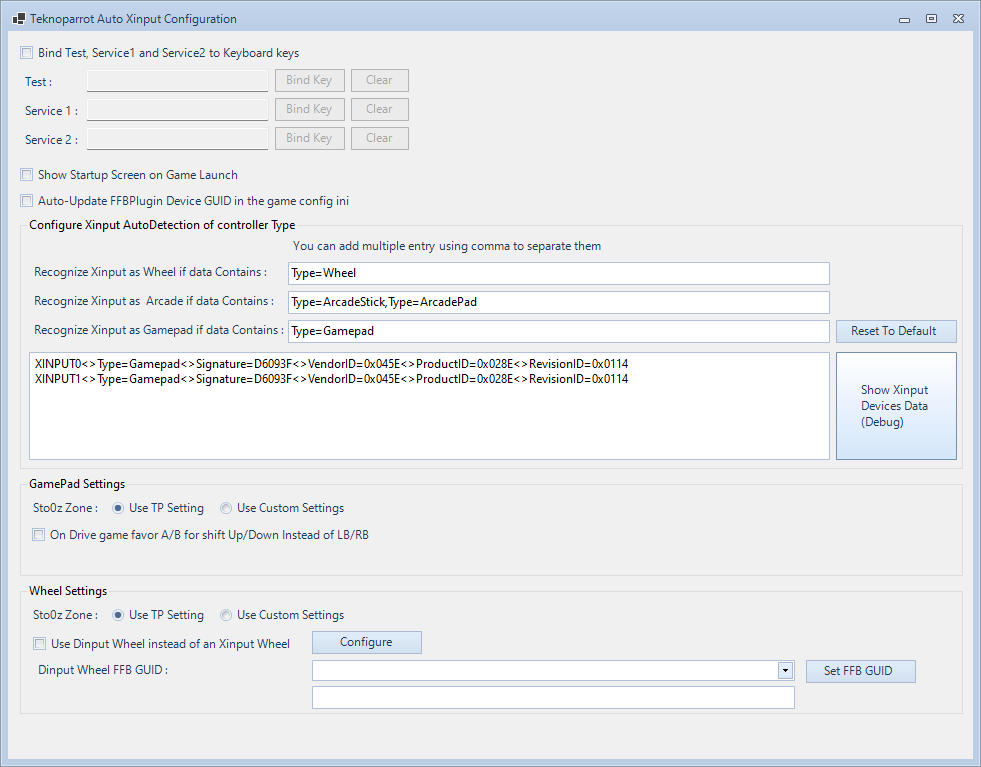
Task: Select GamePad Use Custom Settings radio button
Action: [x=226, y=509]
